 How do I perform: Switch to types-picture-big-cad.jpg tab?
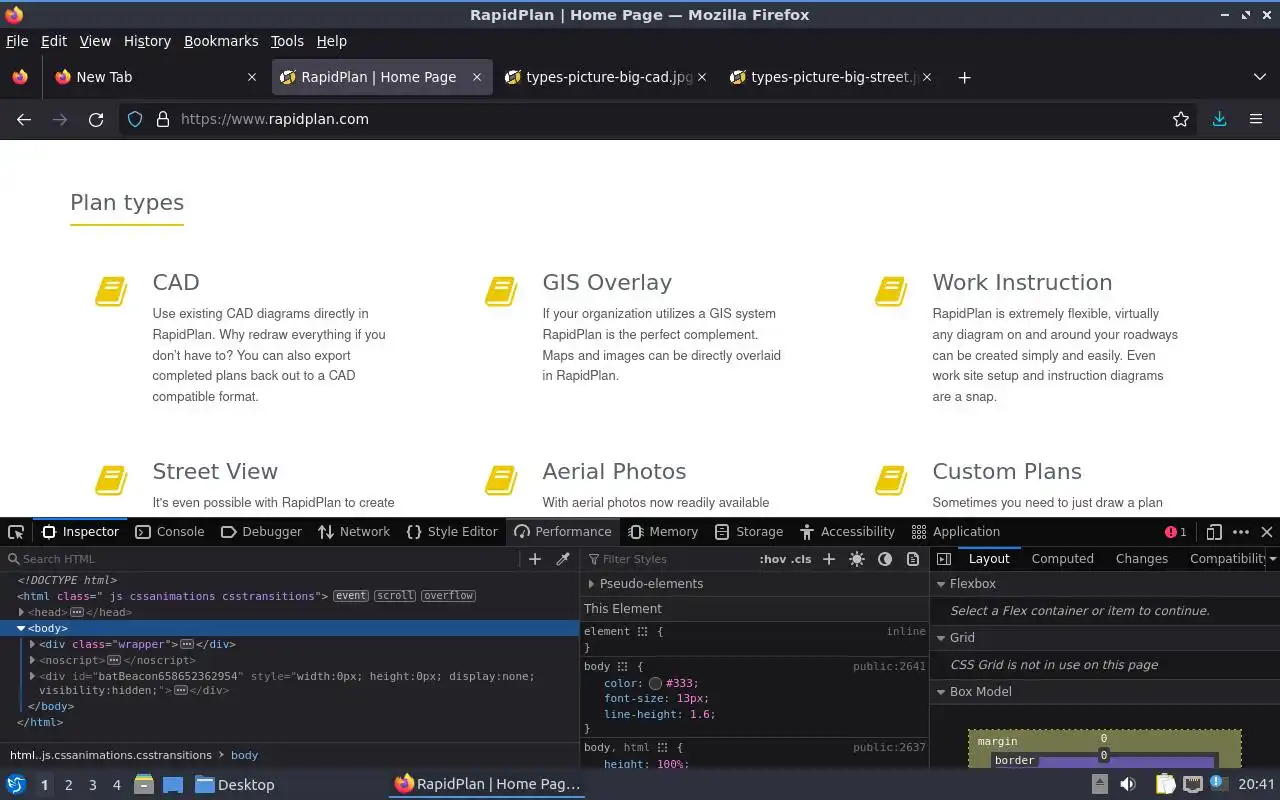607,77
